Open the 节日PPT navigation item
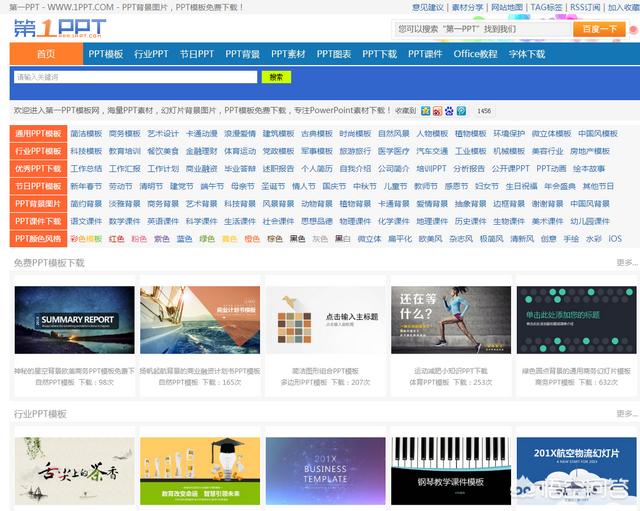 click(x=197, y=54)
